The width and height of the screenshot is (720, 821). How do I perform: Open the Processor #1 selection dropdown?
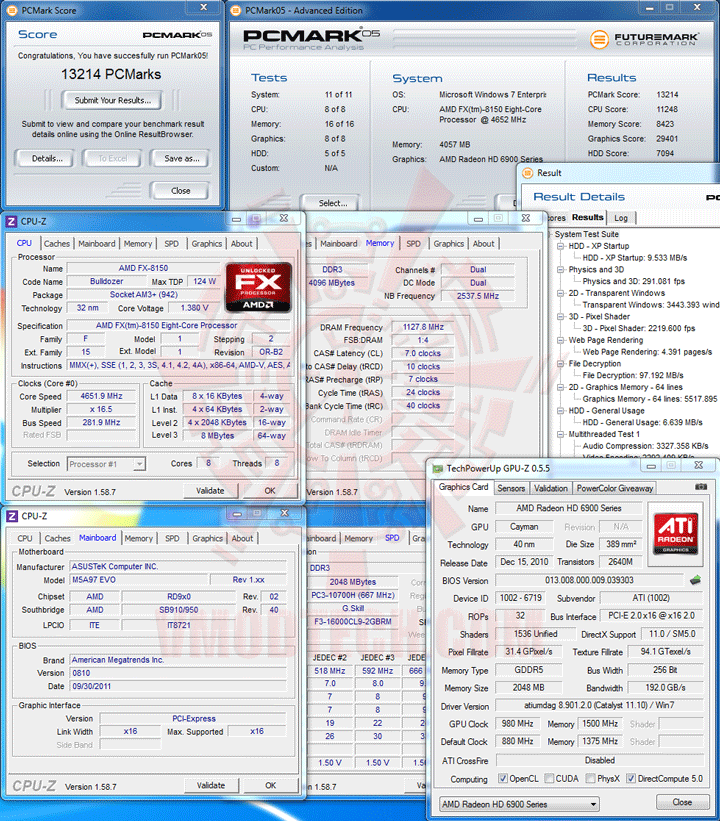pos(106,464)
